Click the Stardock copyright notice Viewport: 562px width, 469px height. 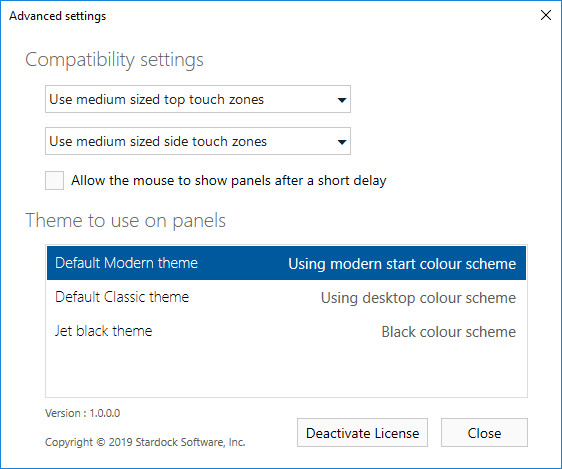click(145, 442)
